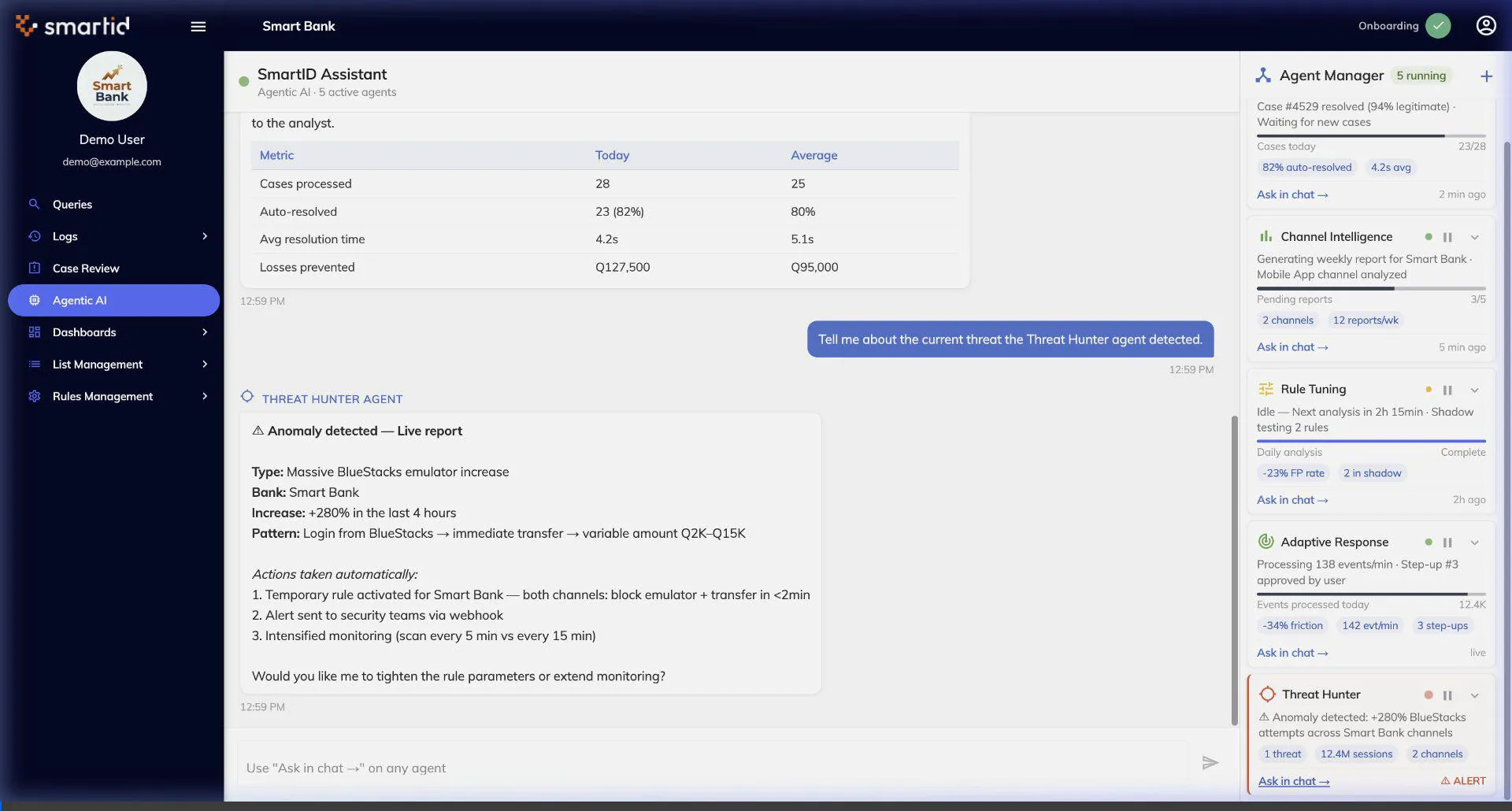Click the 142 evt/min tag
The width and height of the screenshot is (1512, 811).
click(1369, 625)
